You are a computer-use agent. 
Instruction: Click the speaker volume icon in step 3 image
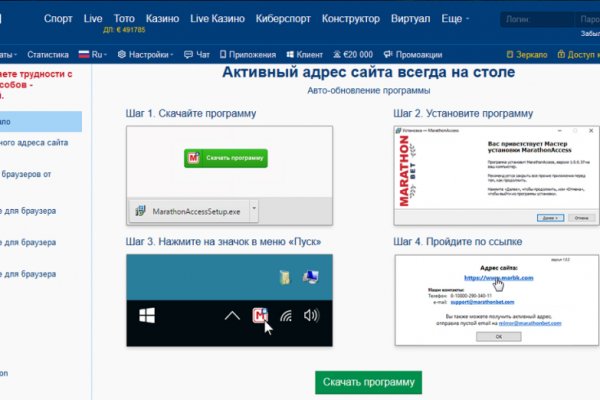pos(311,316)
